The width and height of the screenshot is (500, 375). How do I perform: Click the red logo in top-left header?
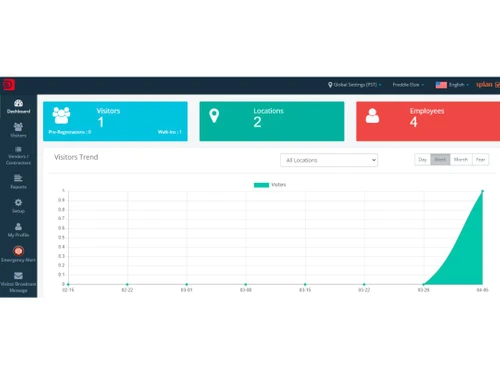9,85
